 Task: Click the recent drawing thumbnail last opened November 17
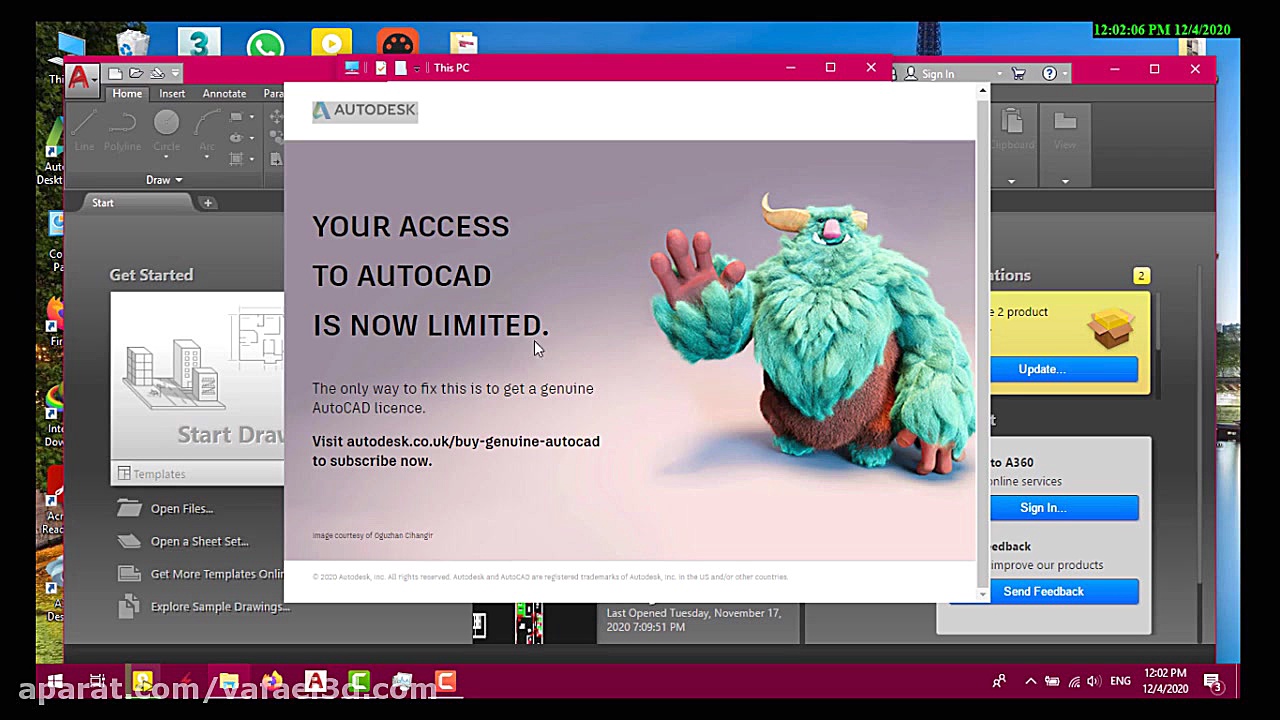tap(534, 621)
